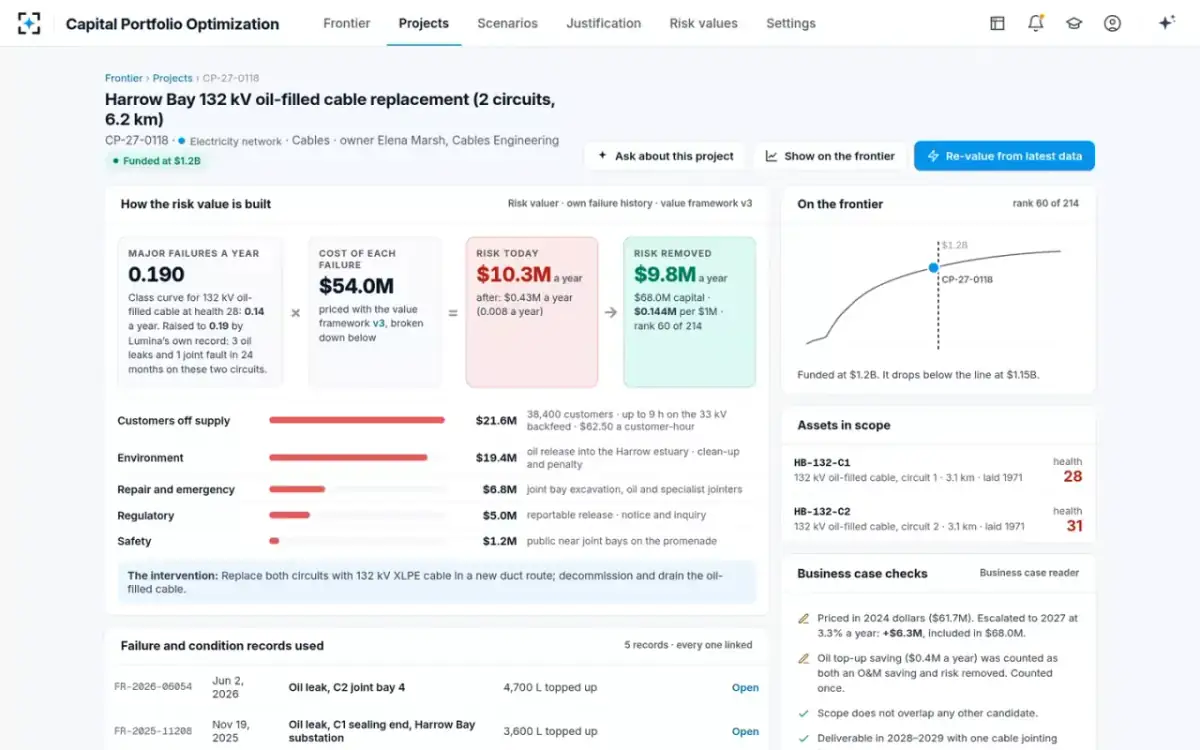The height and width of the screenshot is (750, 1200).
Task: Click the blue CP-27-0118 point on frontier chart
Action: tap(933, 268)
